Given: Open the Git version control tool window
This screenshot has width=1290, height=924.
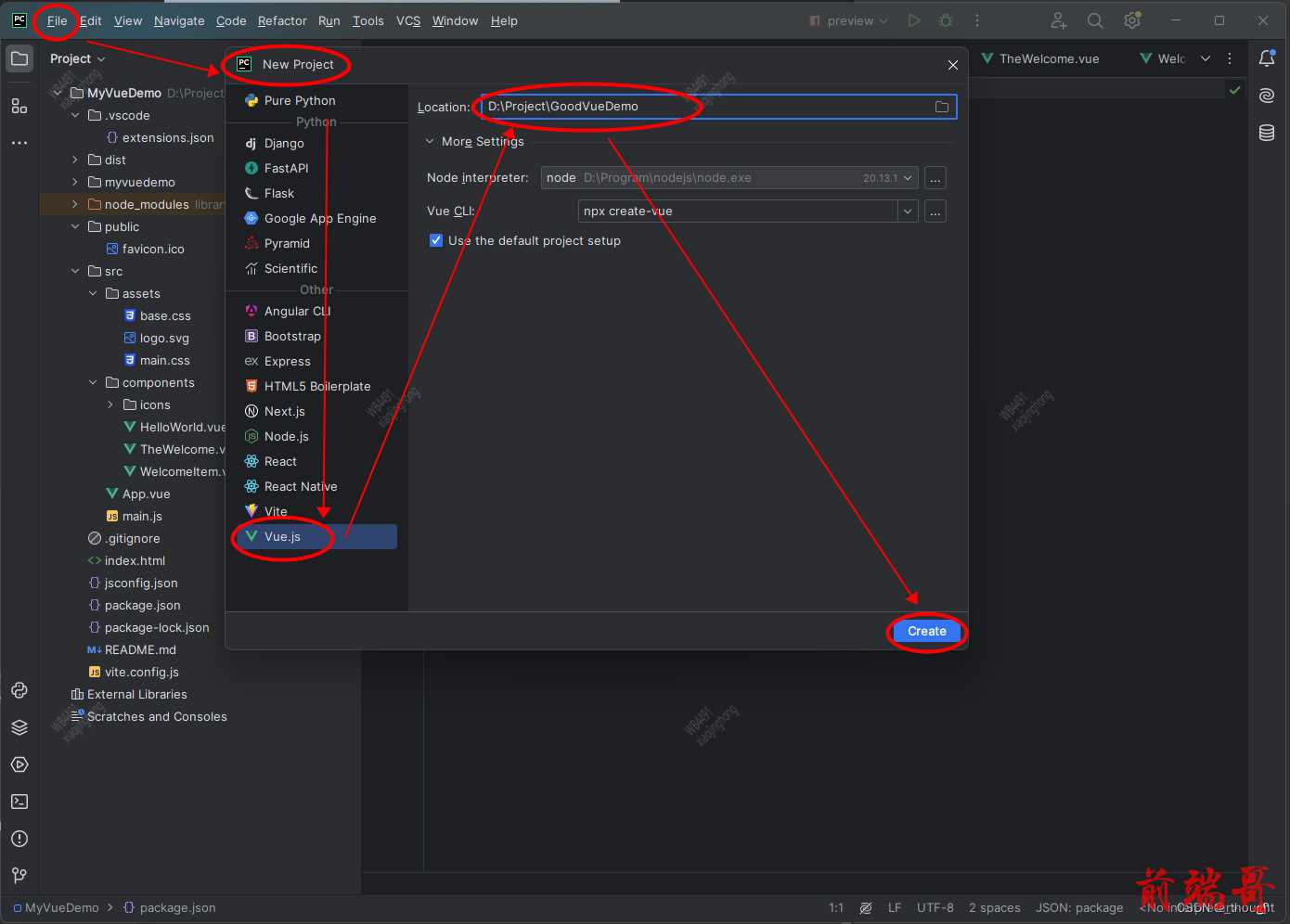Looking at the screenshot, I should click(x=19, y=875).
